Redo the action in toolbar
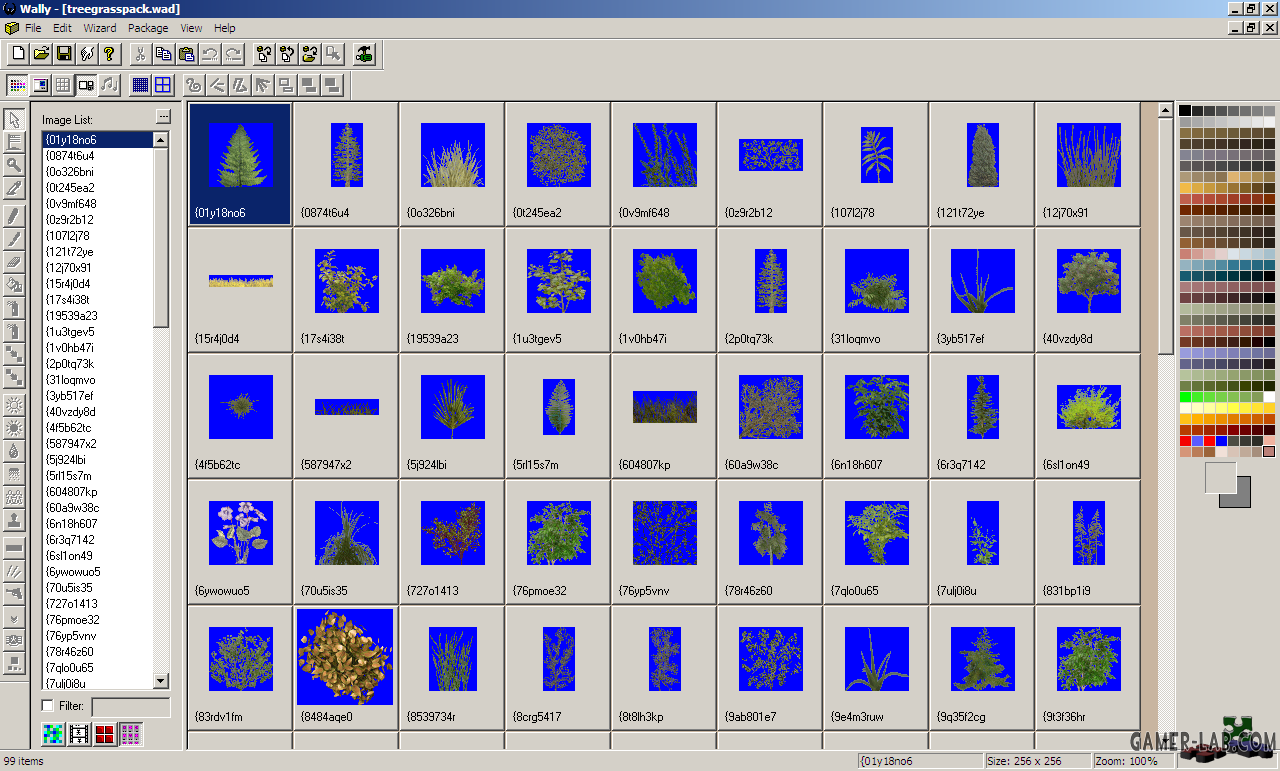This screenshot has width=1280, height=771. (233, 54)
